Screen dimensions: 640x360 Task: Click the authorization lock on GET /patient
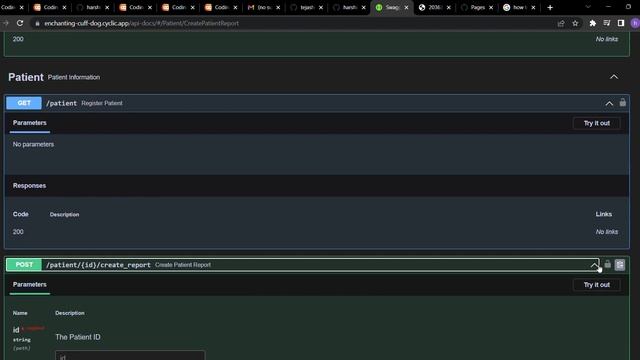[622, 102]
